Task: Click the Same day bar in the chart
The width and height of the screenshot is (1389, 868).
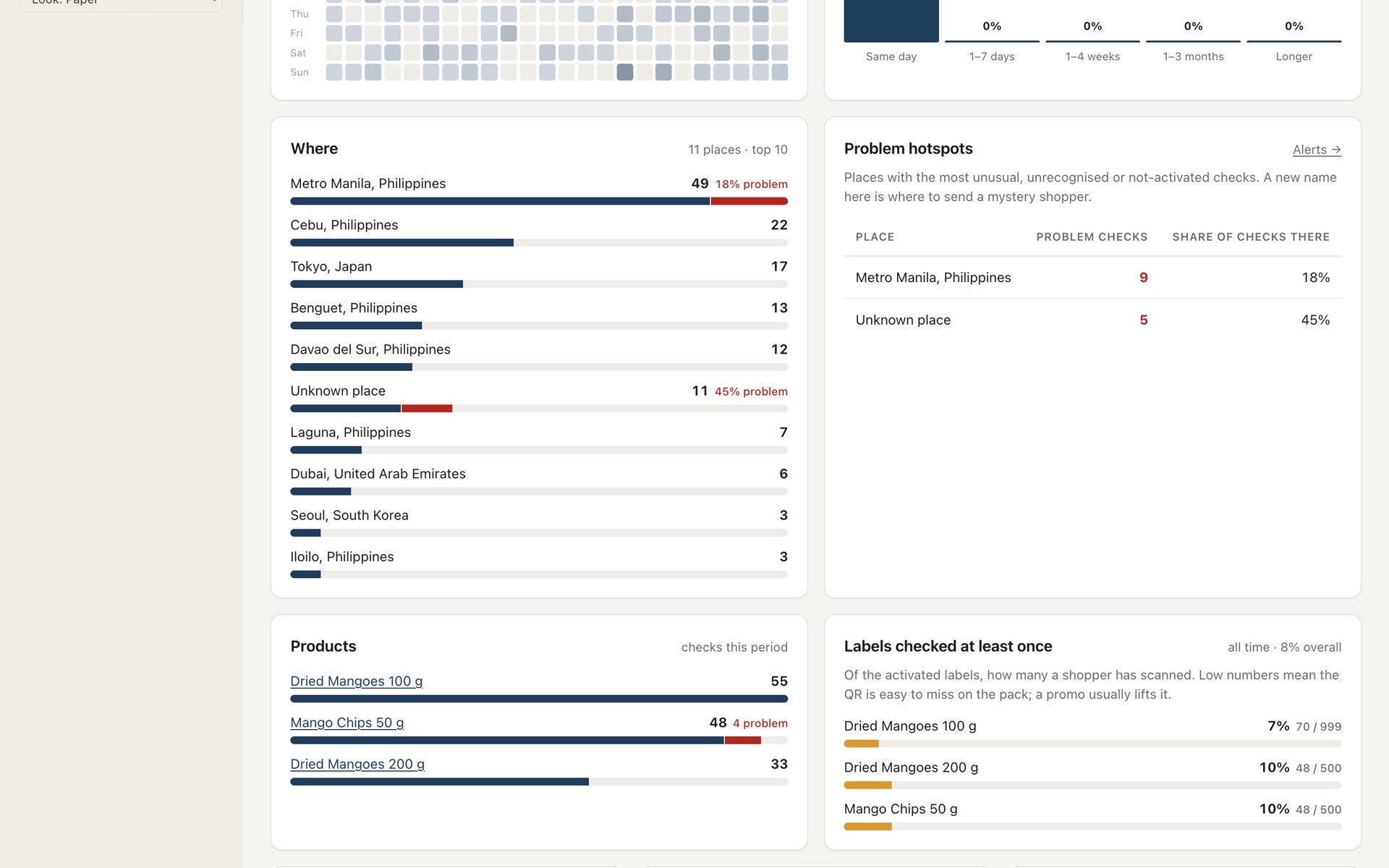Action: click(x=891, y=20)
